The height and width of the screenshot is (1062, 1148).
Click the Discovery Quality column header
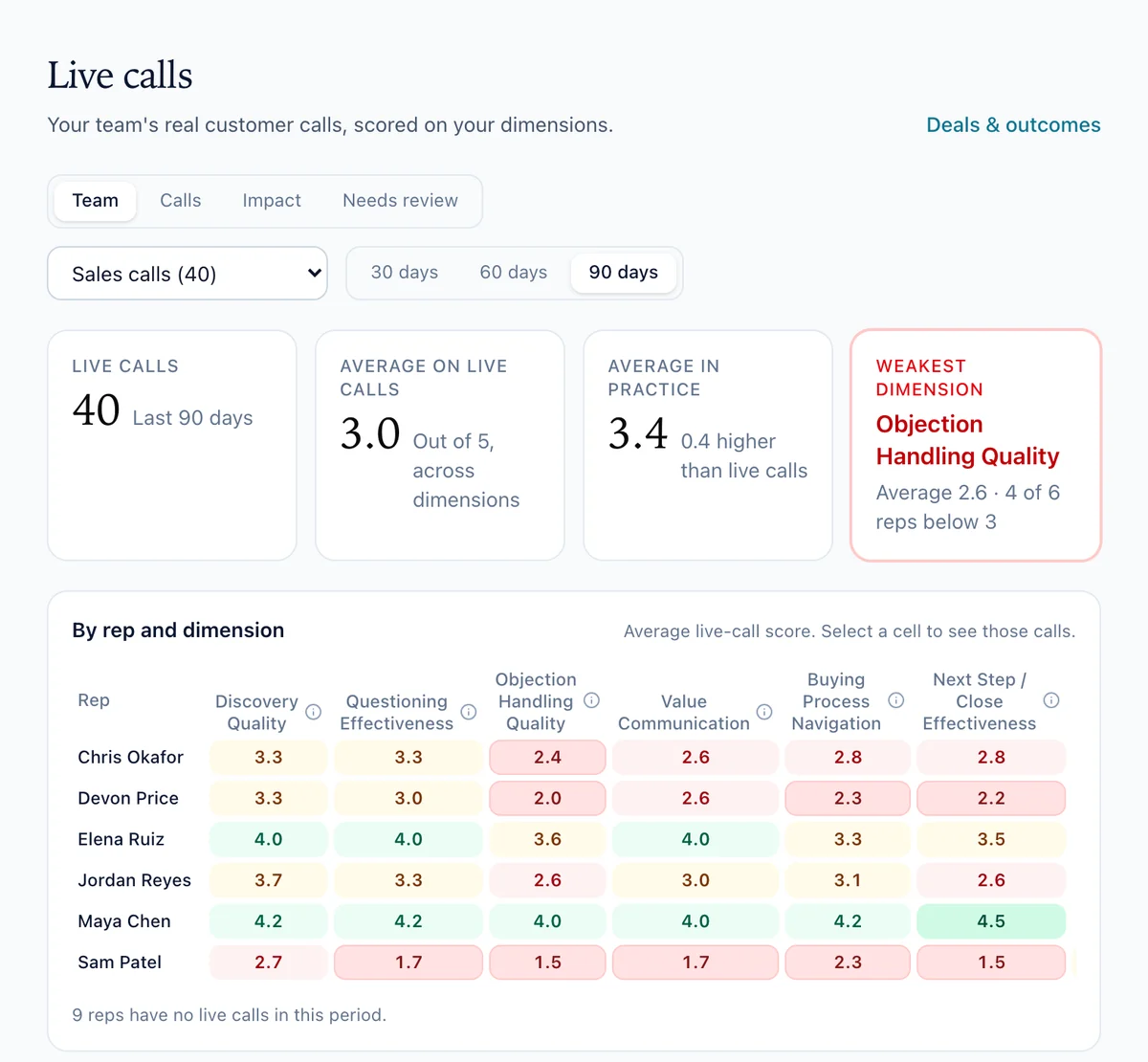pyautogui.click(x=256, y=713)
